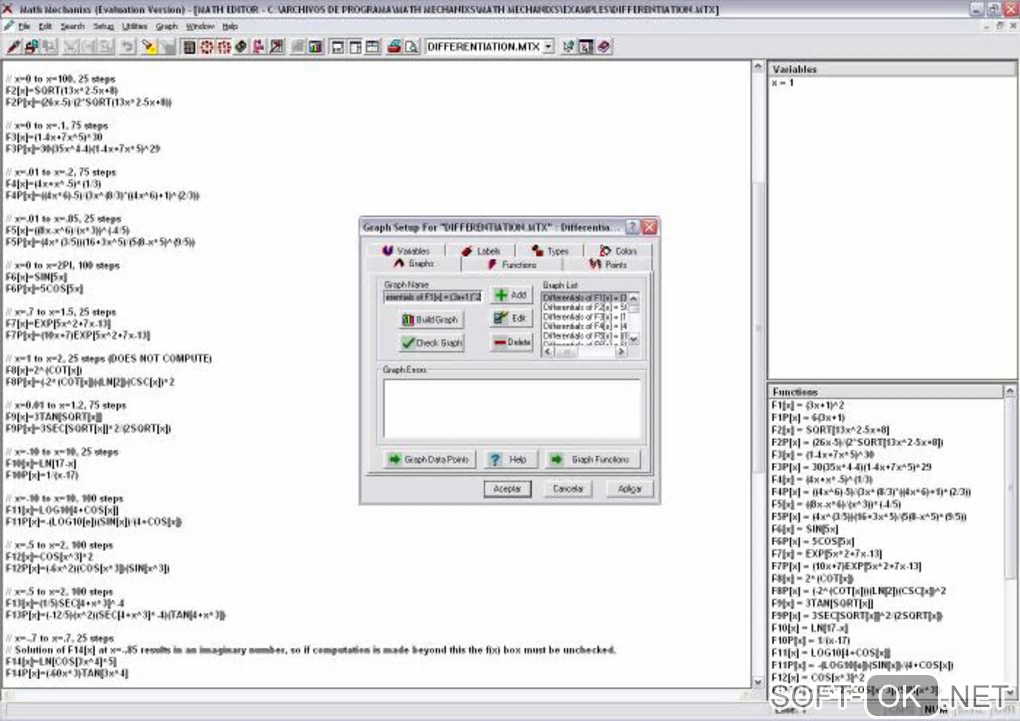1020x721 pixels.
Task: Open the Utilities menu
Action: coord(135,27)
